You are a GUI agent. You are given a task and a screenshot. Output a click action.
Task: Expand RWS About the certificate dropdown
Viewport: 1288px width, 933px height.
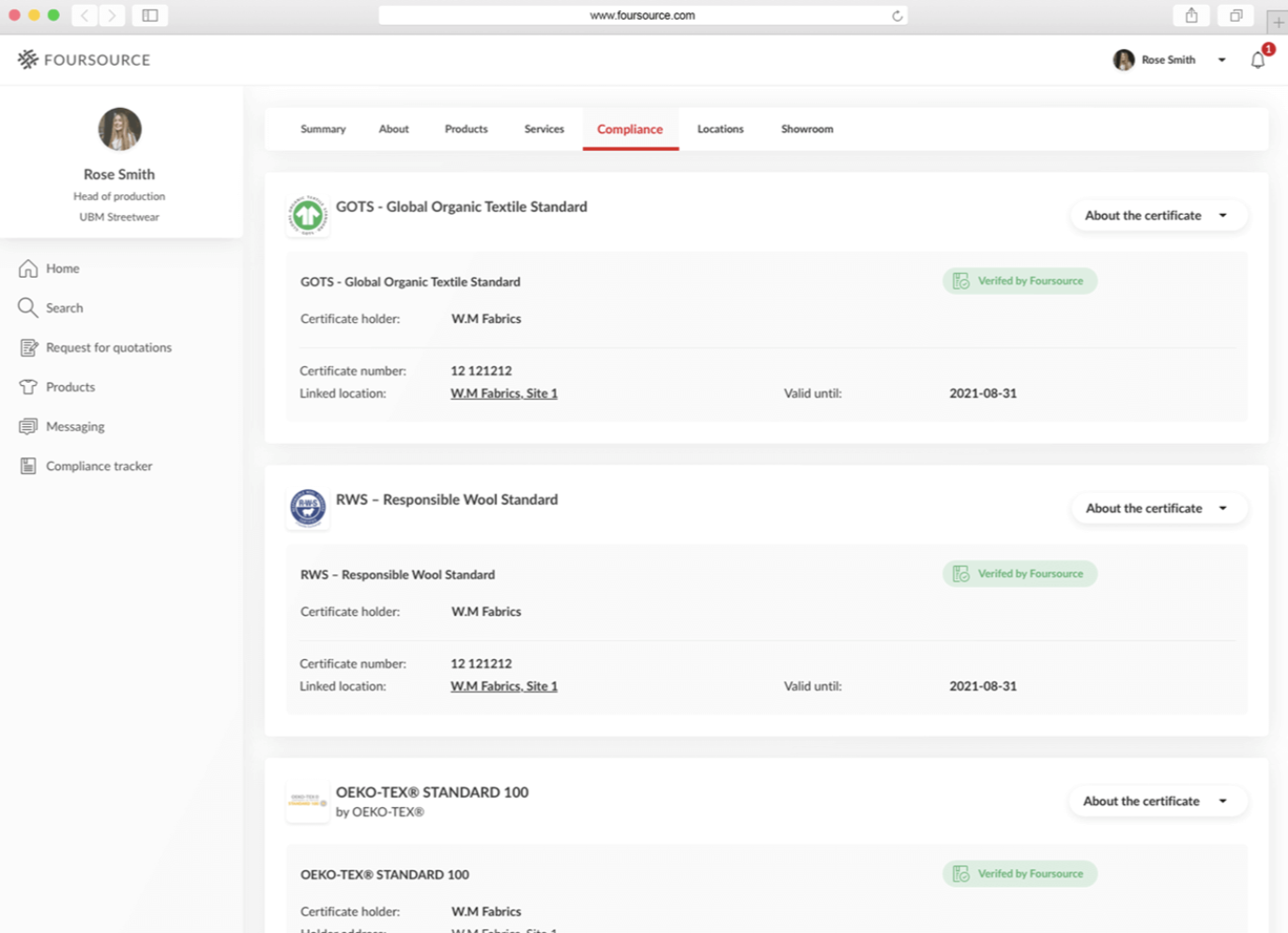(x=1157, y=508)
